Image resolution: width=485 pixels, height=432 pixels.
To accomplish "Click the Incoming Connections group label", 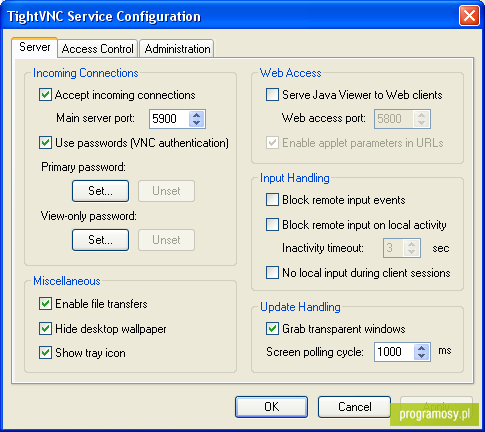I will click(x=86, y=73).
